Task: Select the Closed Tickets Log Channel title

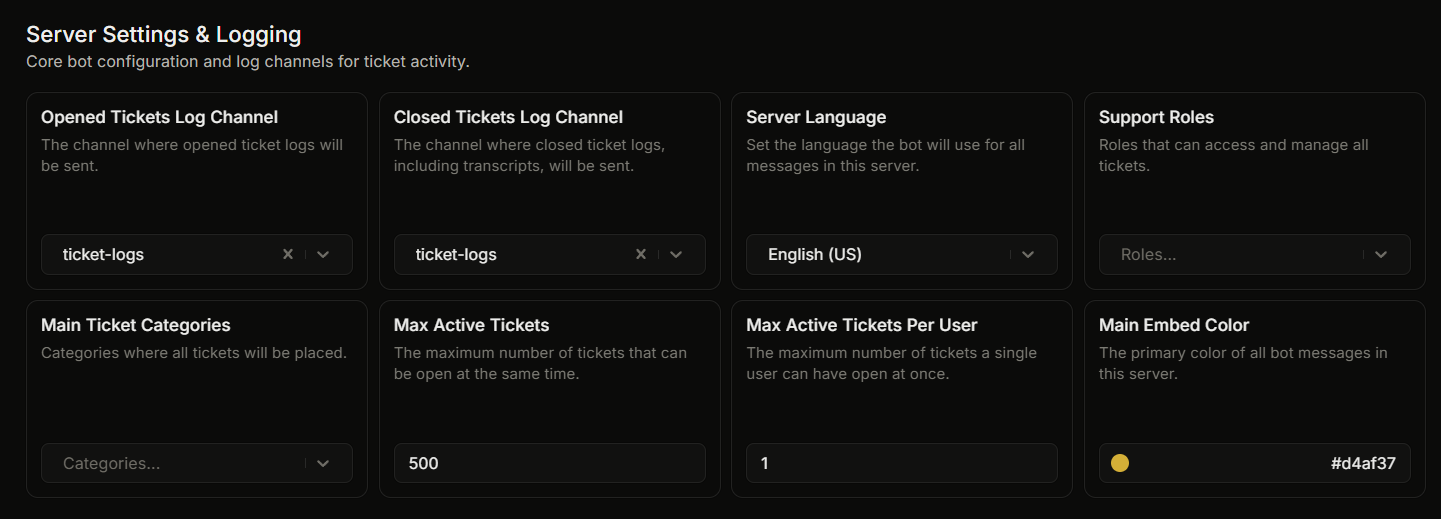Action: coord(508,117)
